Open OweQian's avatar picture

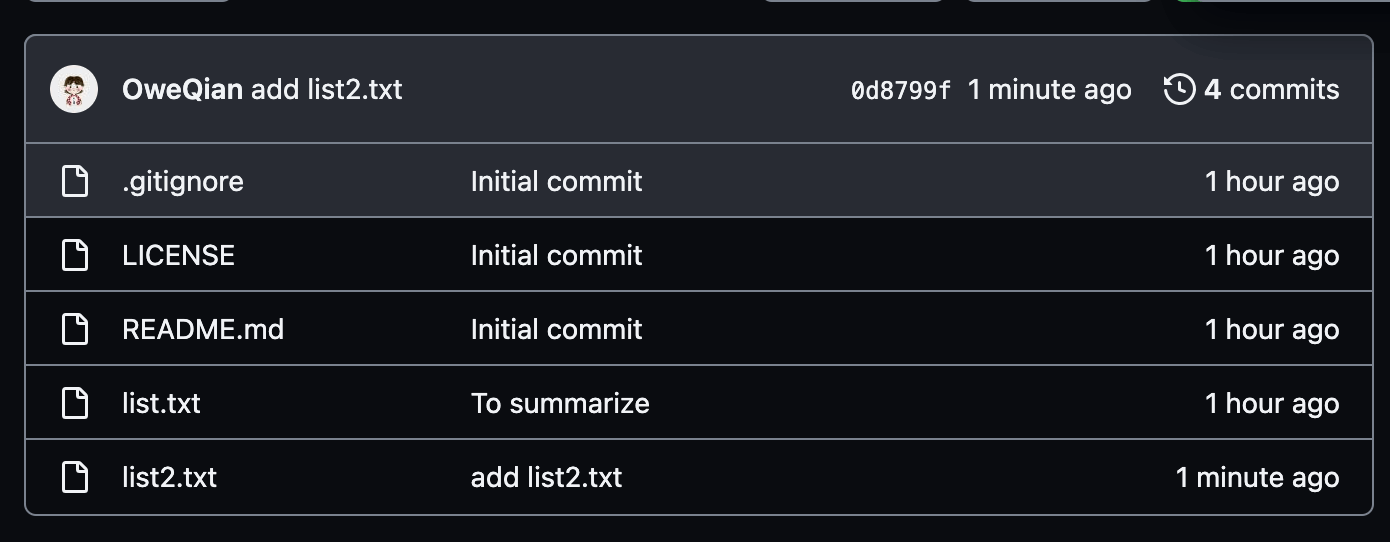coord(74,90)
